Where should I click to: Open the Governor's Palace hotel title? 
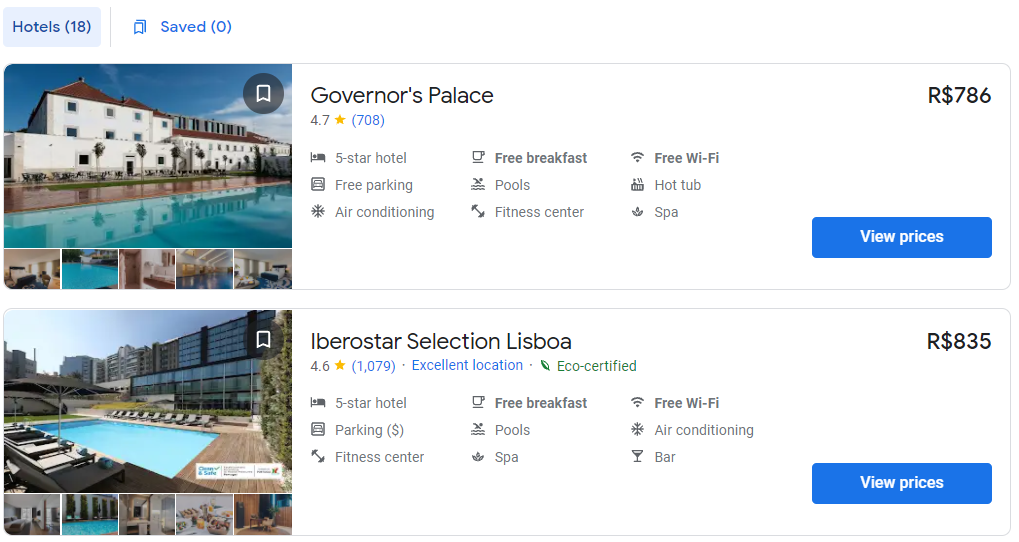coord(402,95)
